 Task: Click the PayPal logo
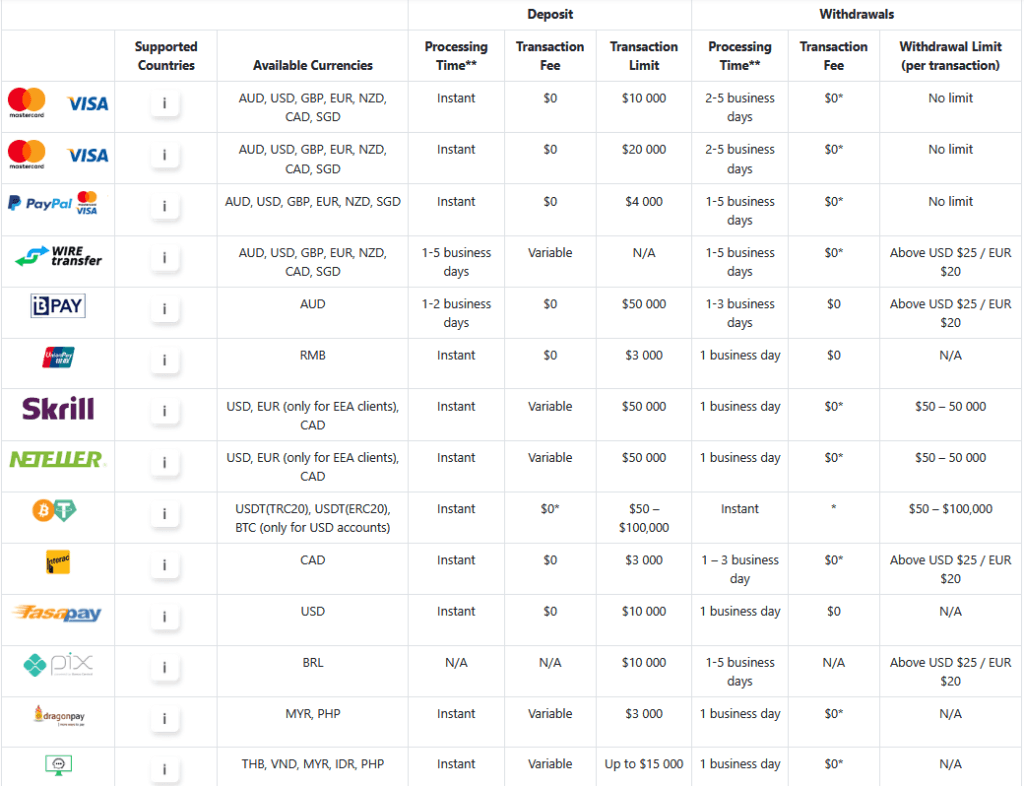pyautogui.click(x=38, y=204)
